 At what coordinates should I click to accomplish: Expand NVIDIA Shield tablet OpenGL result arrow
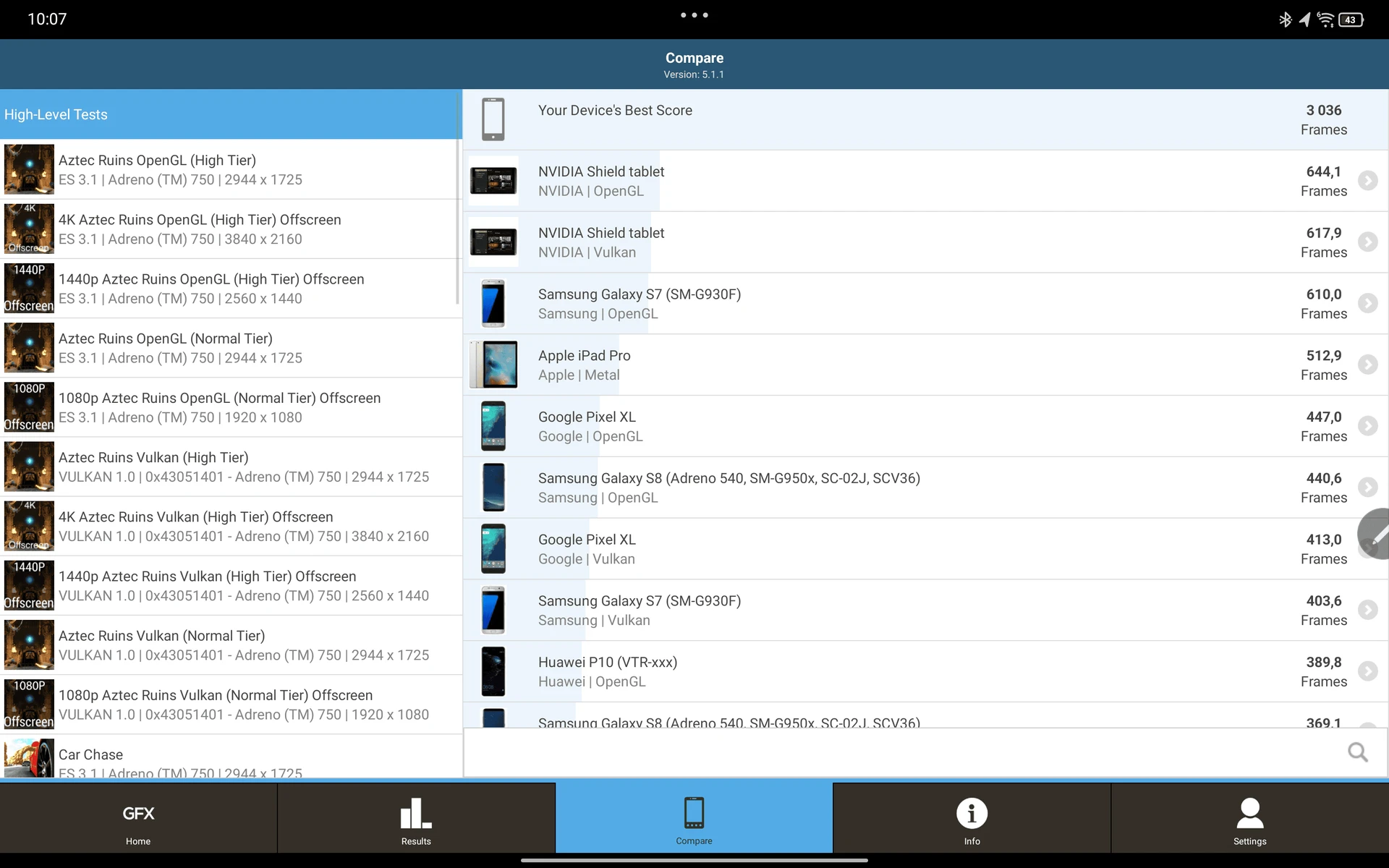pos(1367,180)
